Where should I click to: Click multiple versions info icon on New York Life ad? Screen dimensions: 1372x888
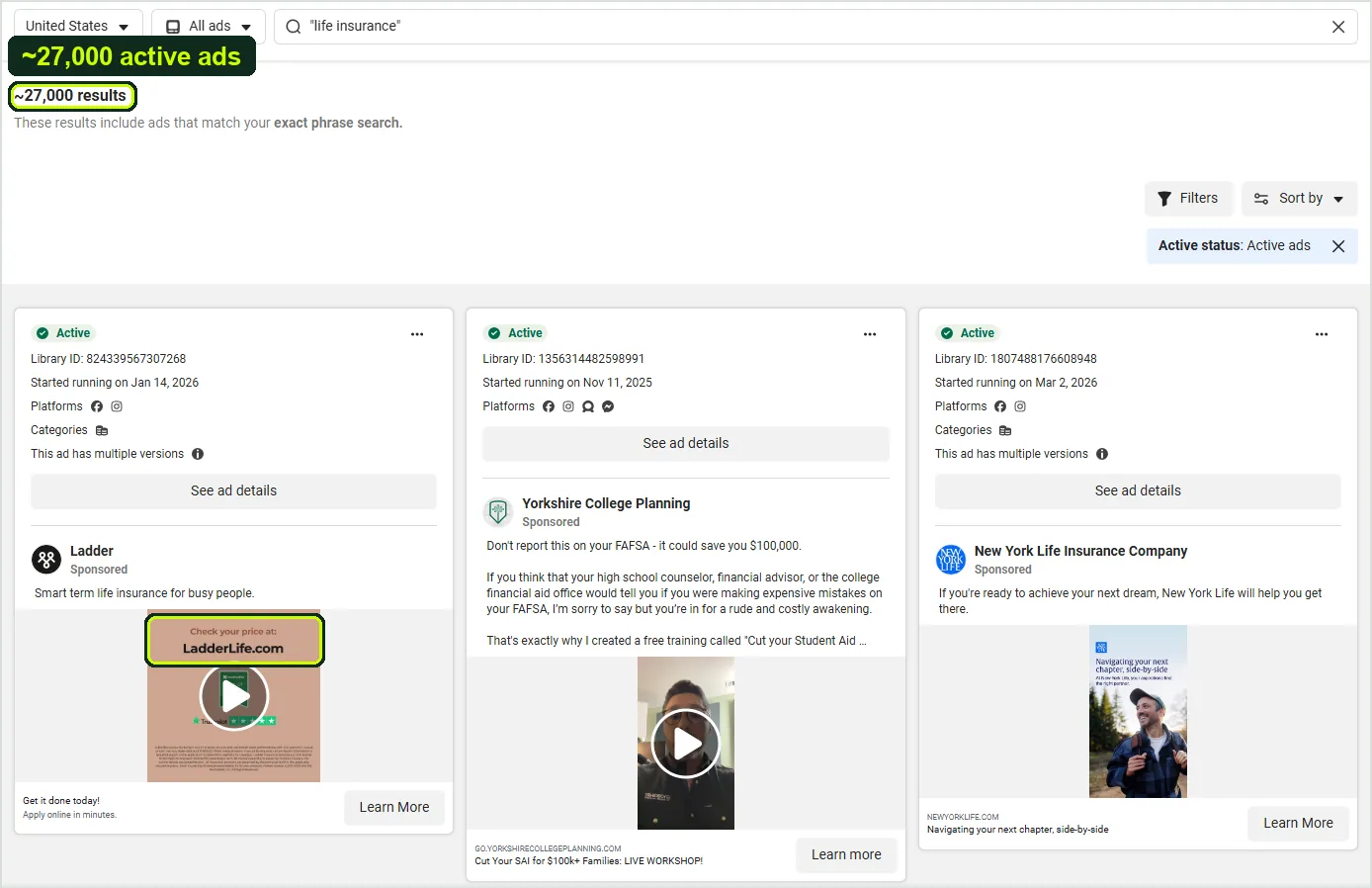coord(1102,454)
